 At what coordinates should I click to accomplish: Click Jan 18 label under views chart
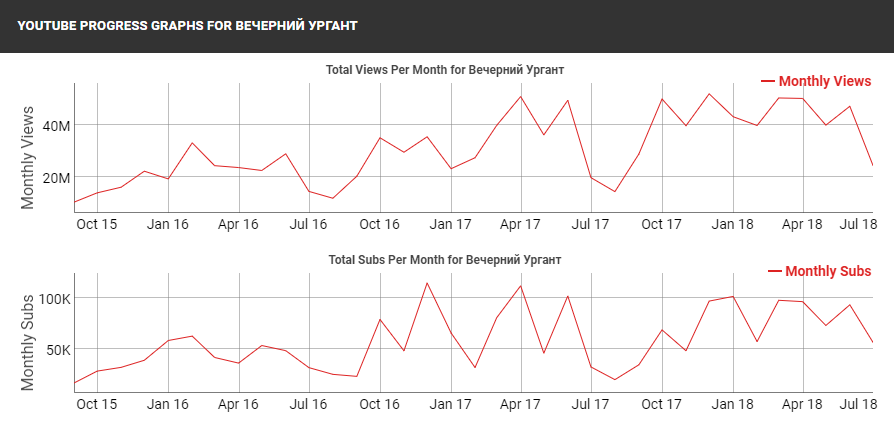pyautogui.click(x=733, y=224)
